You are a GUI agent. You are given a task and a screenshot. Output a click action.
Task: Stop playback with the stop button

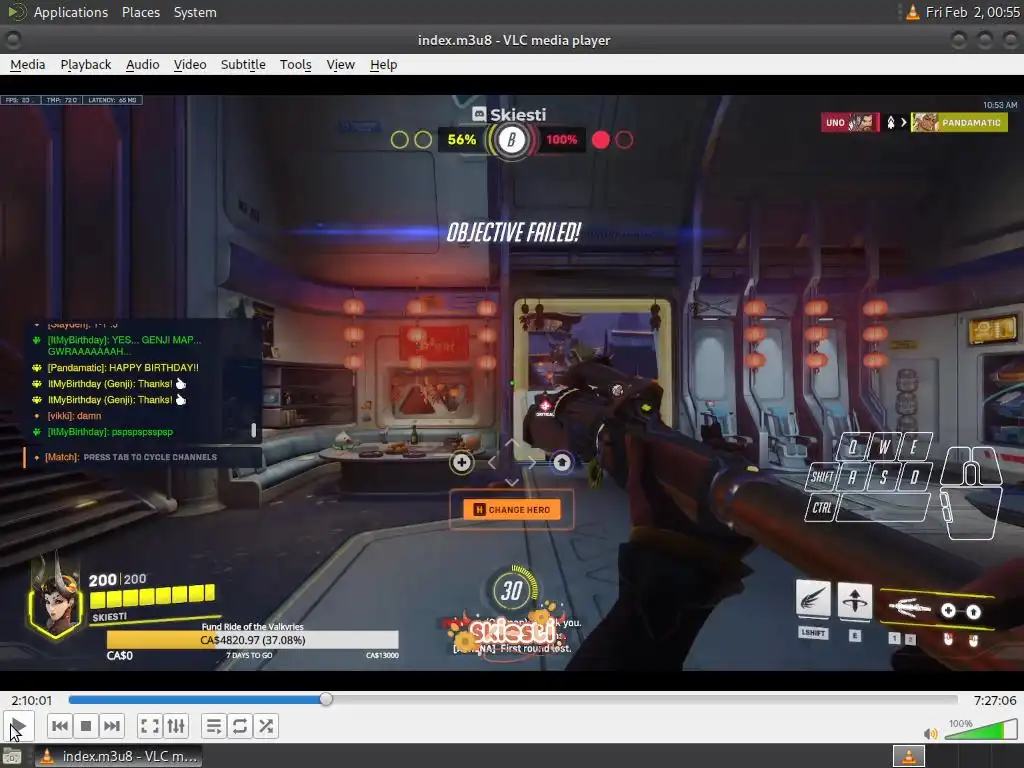(x=86, y=726)
